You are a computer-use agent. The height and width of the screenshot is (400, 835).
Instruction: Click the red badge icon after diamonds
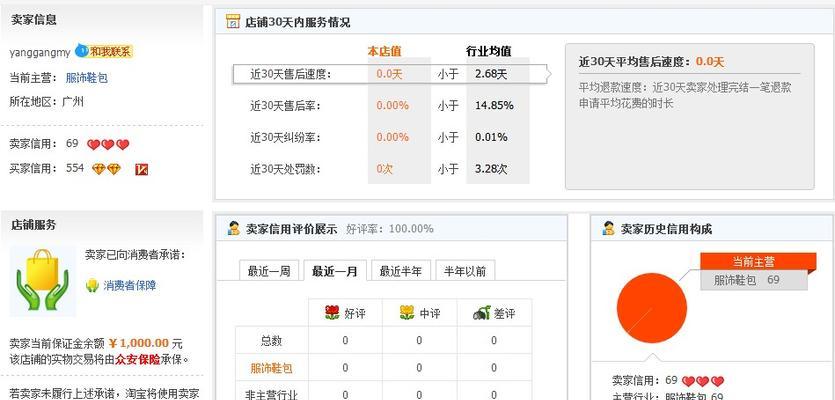141,169
